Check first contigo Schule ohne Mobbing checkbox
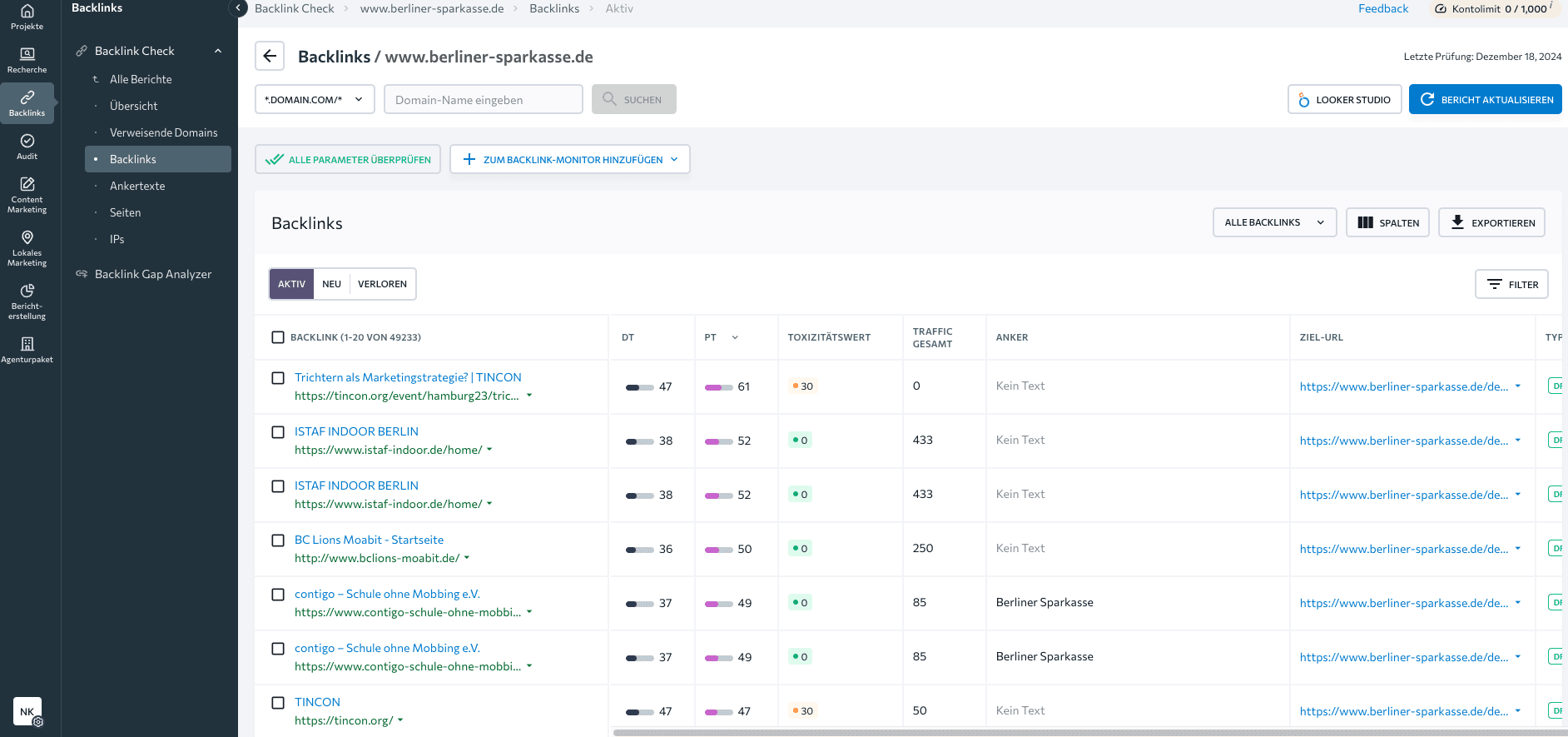This screenshot has height=737, width=1568. pos(278,595)
